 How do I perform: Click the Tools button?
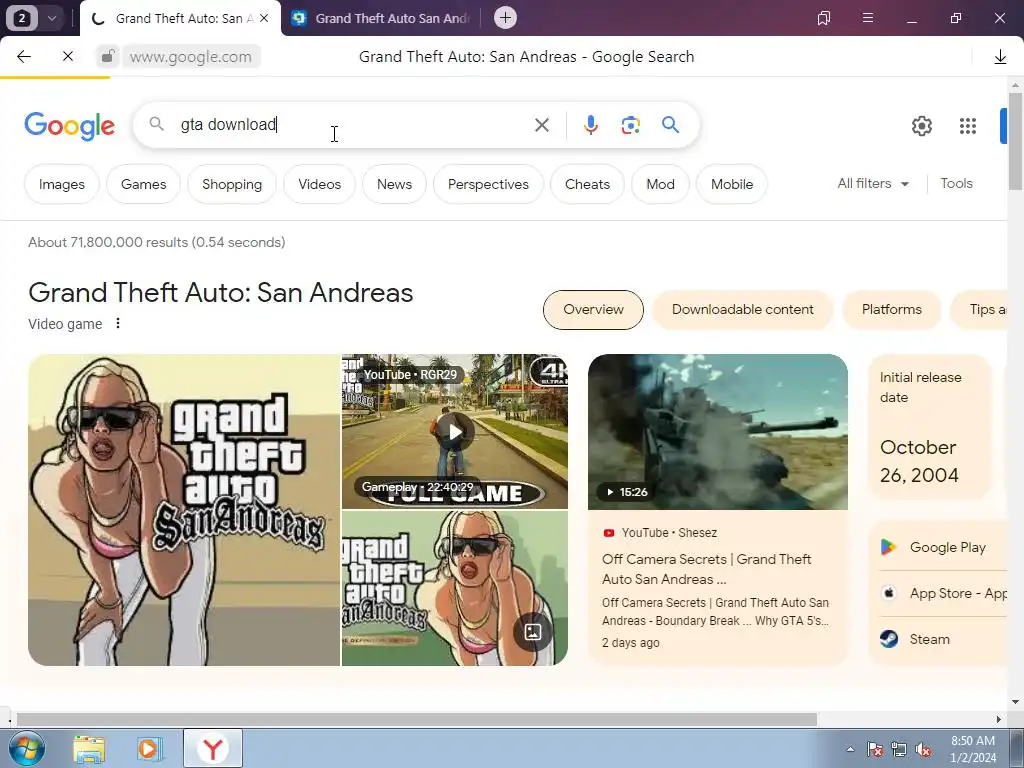(956, 184)
